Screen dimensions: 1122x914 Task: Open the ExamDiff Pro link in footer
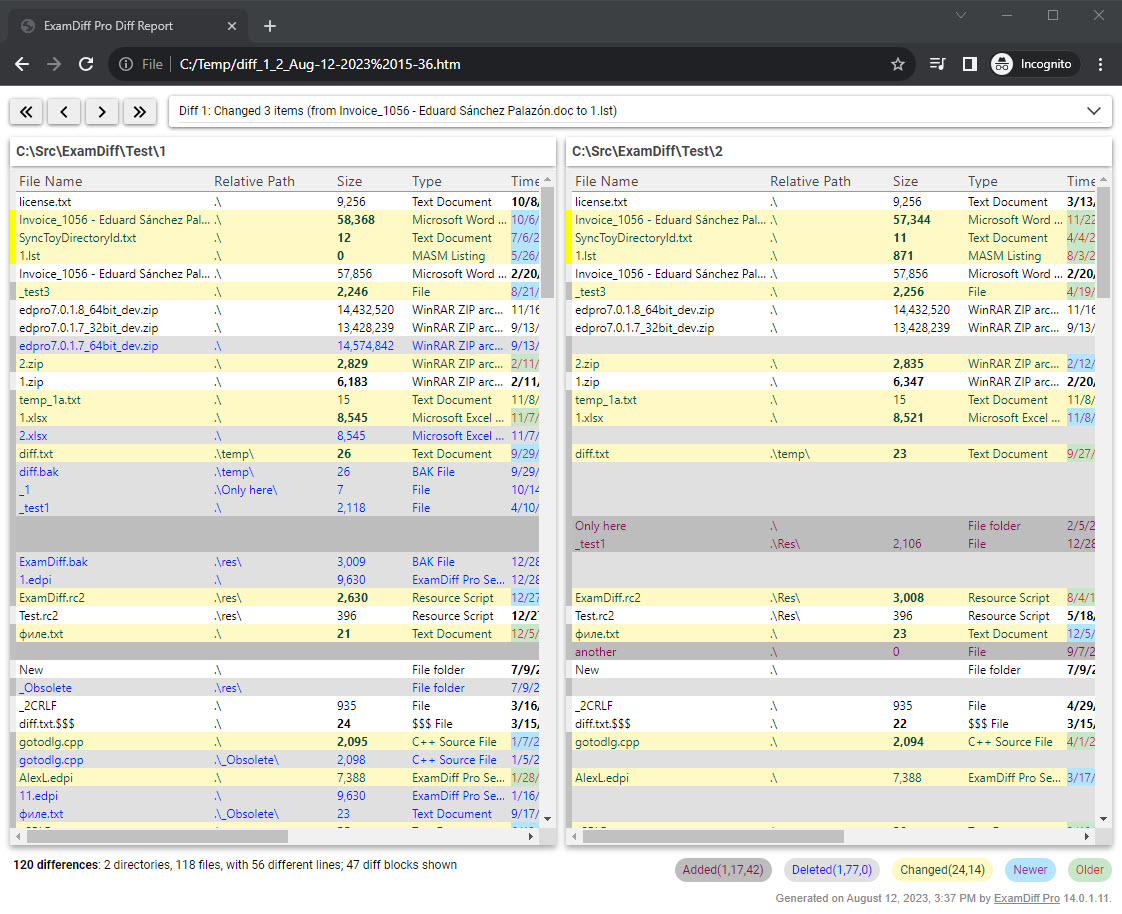point(1026,898)
